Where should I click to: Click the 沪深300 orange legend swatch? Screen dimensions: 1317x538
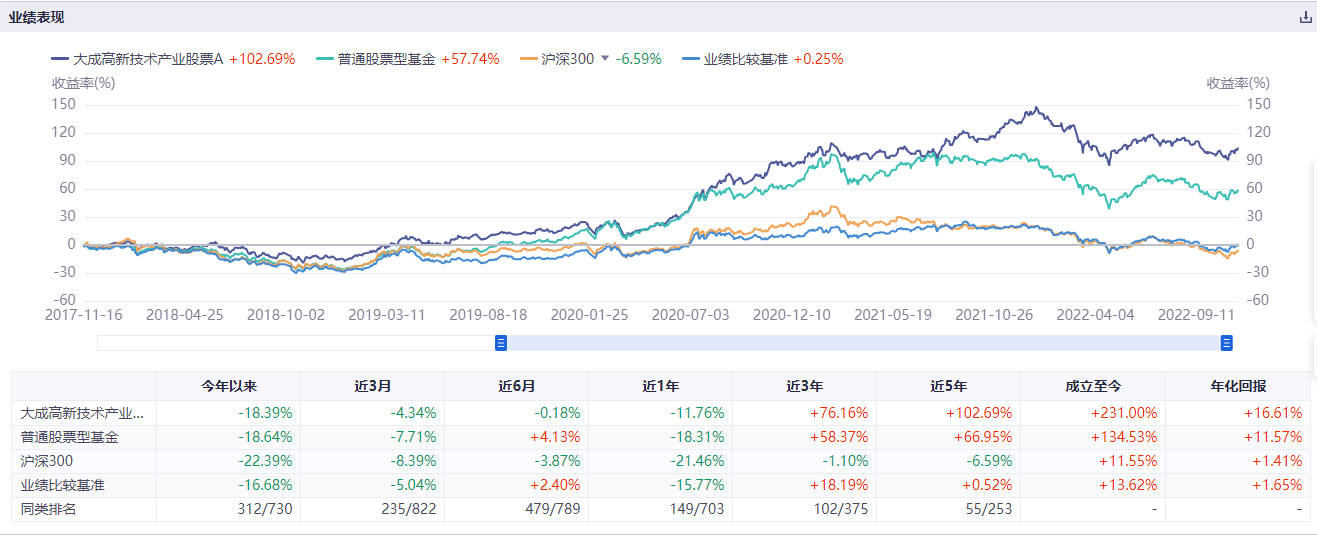coord(530,59)
